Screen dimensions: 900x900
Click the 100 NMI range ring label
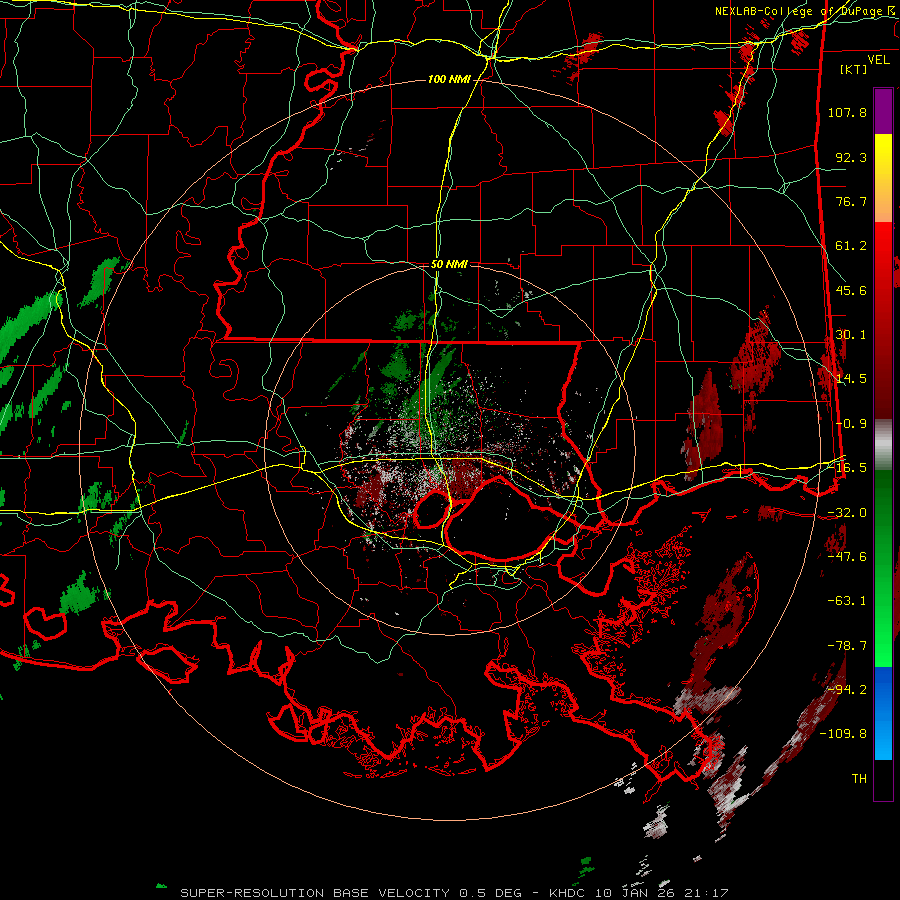(449, 79)
